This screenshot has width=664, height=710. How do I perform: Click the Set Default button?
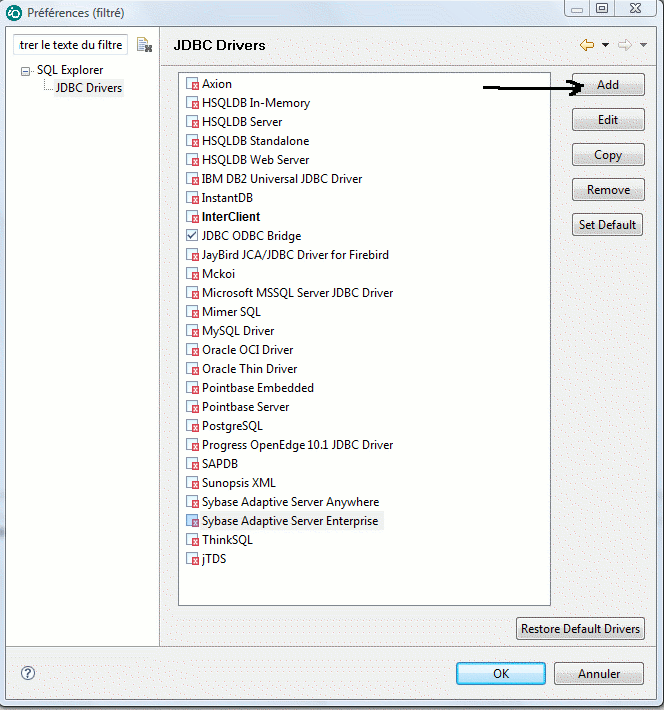coord(607,225)
